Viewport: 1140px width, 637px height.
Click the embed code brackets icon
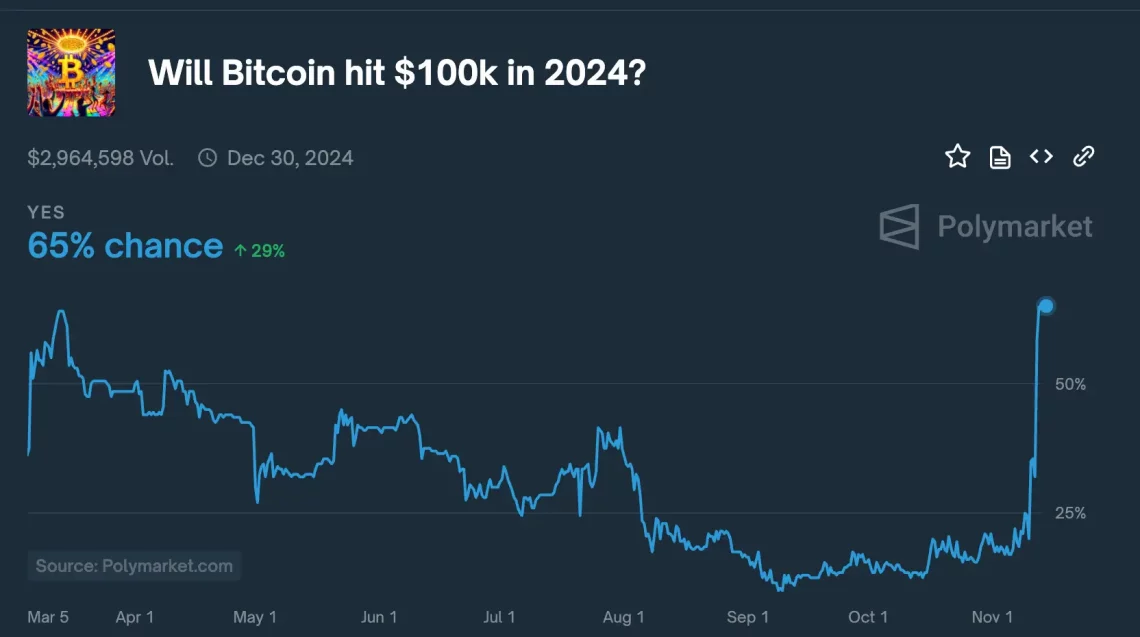click(x=1041, y=156)
